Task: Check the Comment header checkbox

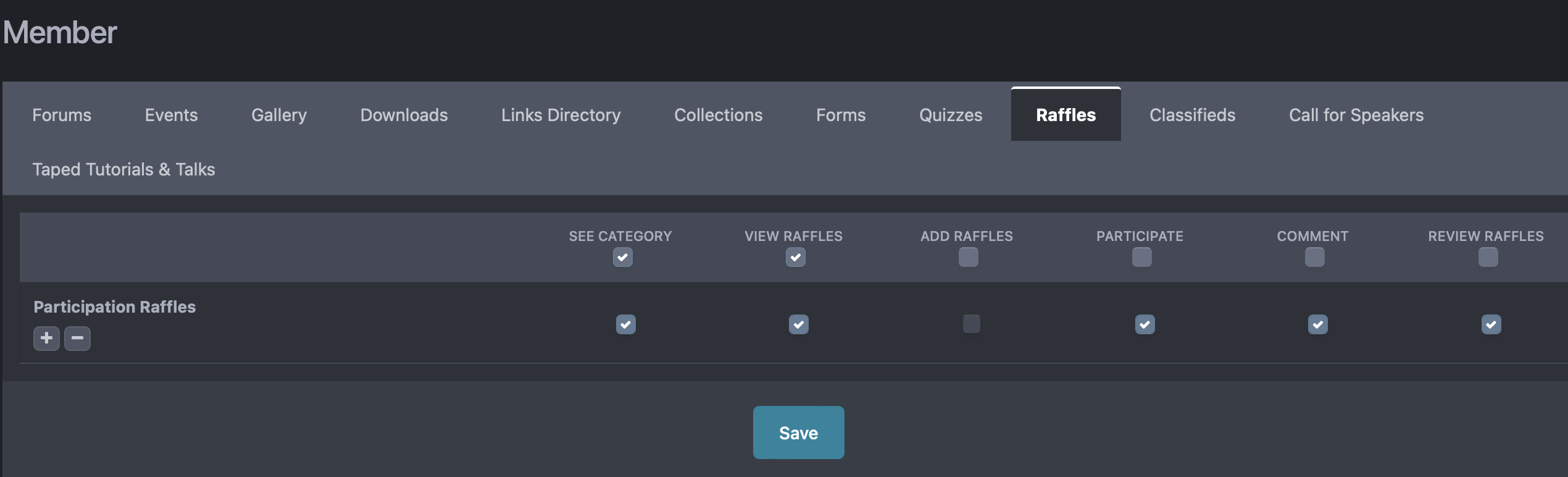Action: coord(1314,257)
